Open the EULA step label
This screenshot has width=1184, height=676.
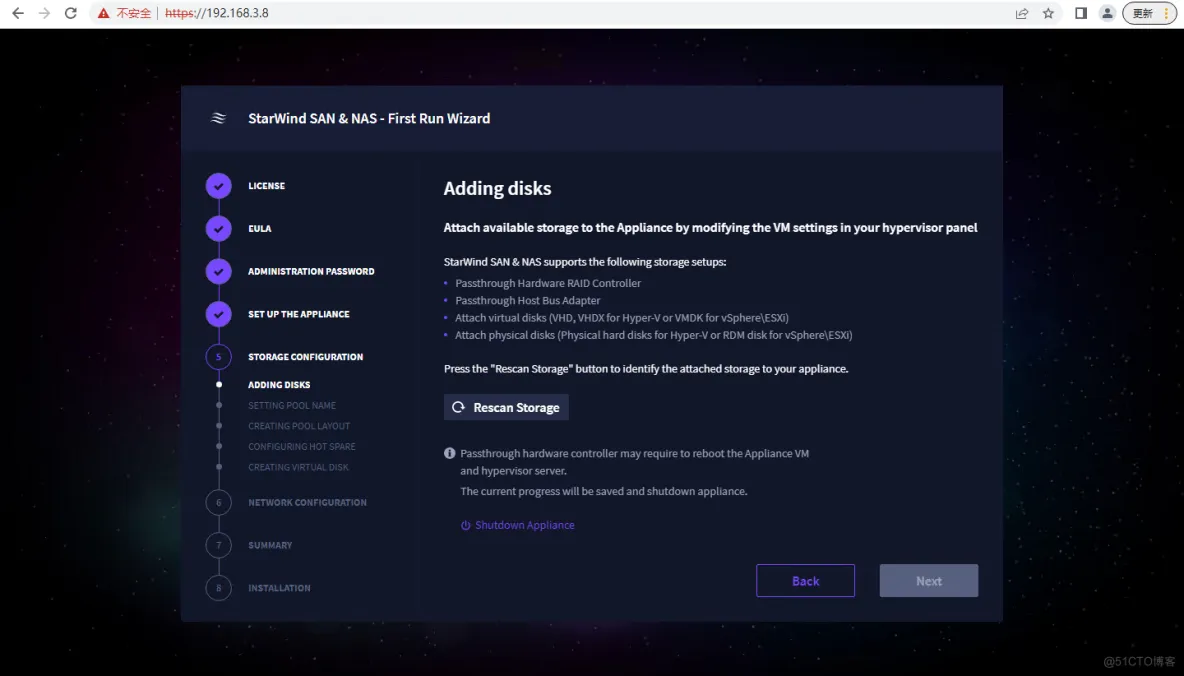260,228
